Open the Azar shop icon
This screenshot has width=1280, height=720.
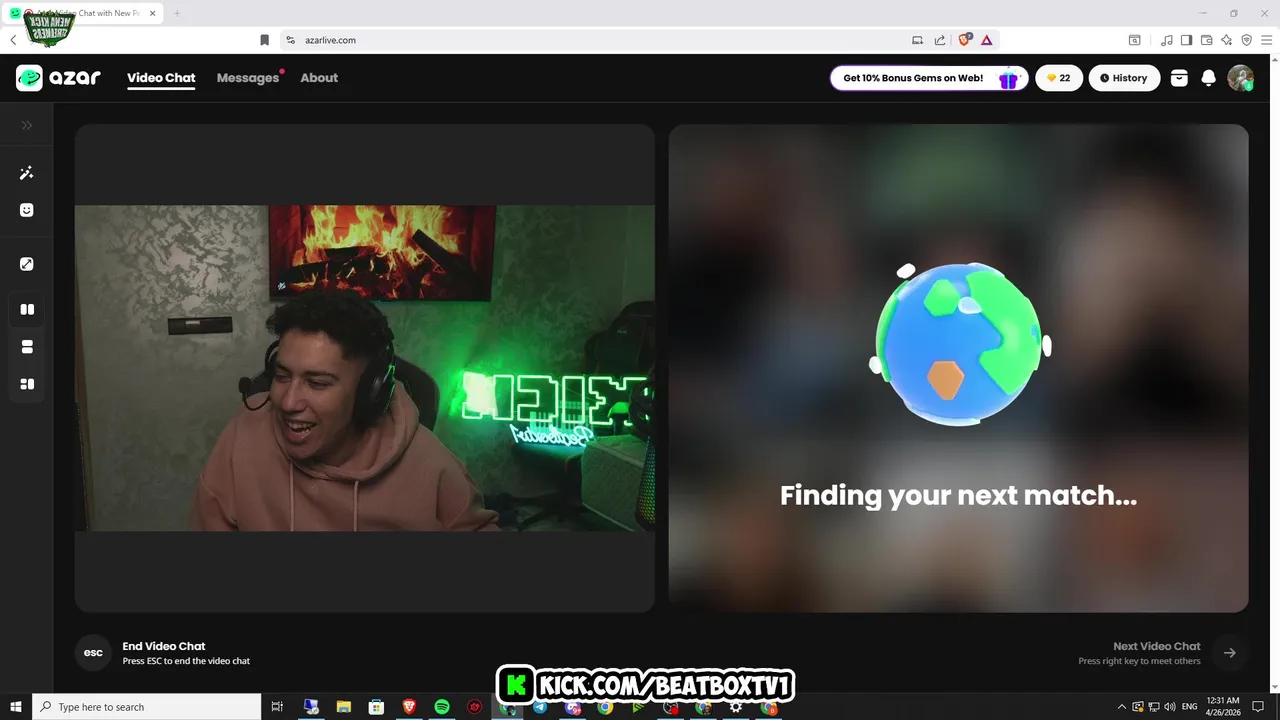tap(1179, 78)
